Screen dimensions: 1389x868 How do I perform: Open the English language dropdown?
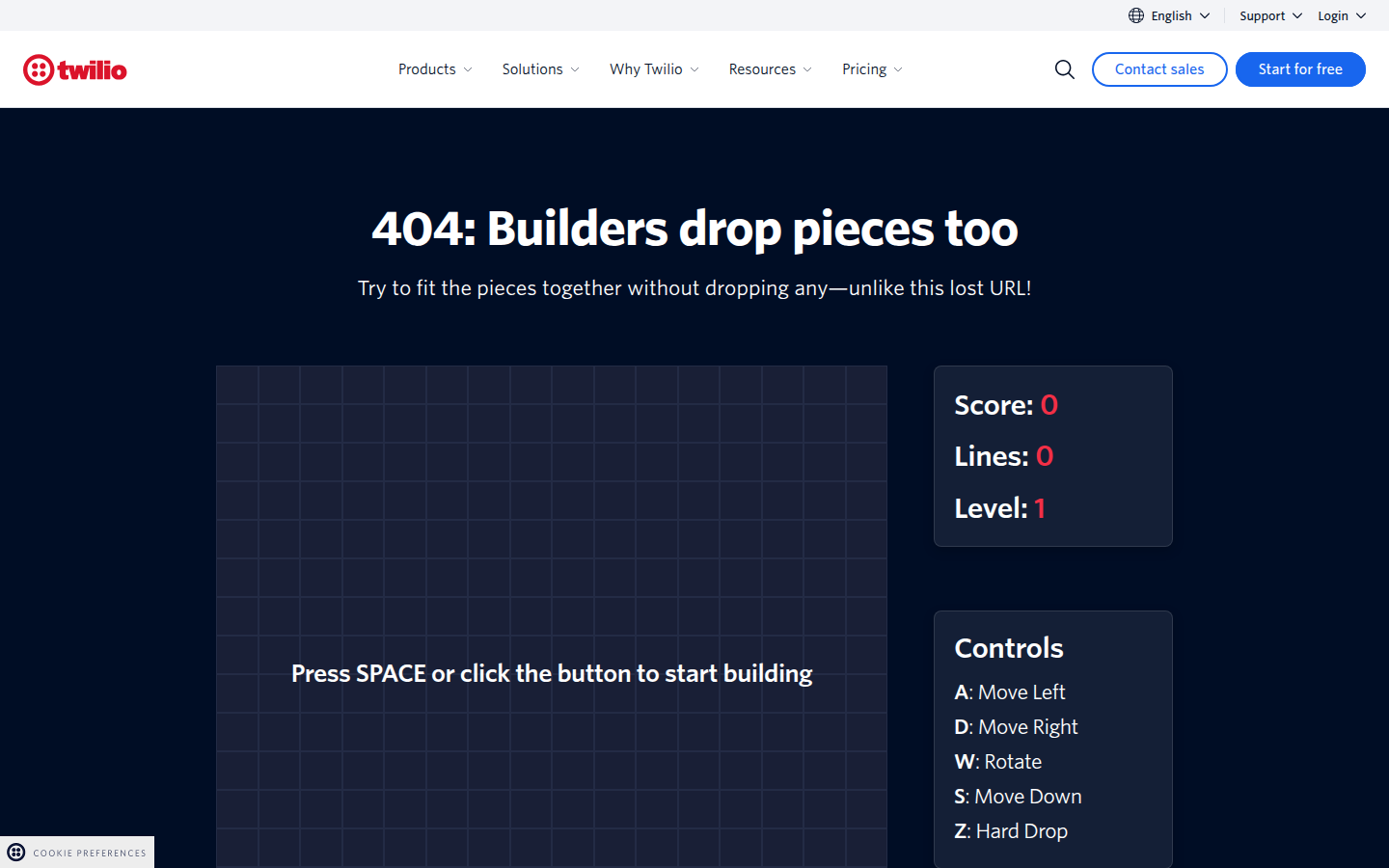pos(1171,15)
